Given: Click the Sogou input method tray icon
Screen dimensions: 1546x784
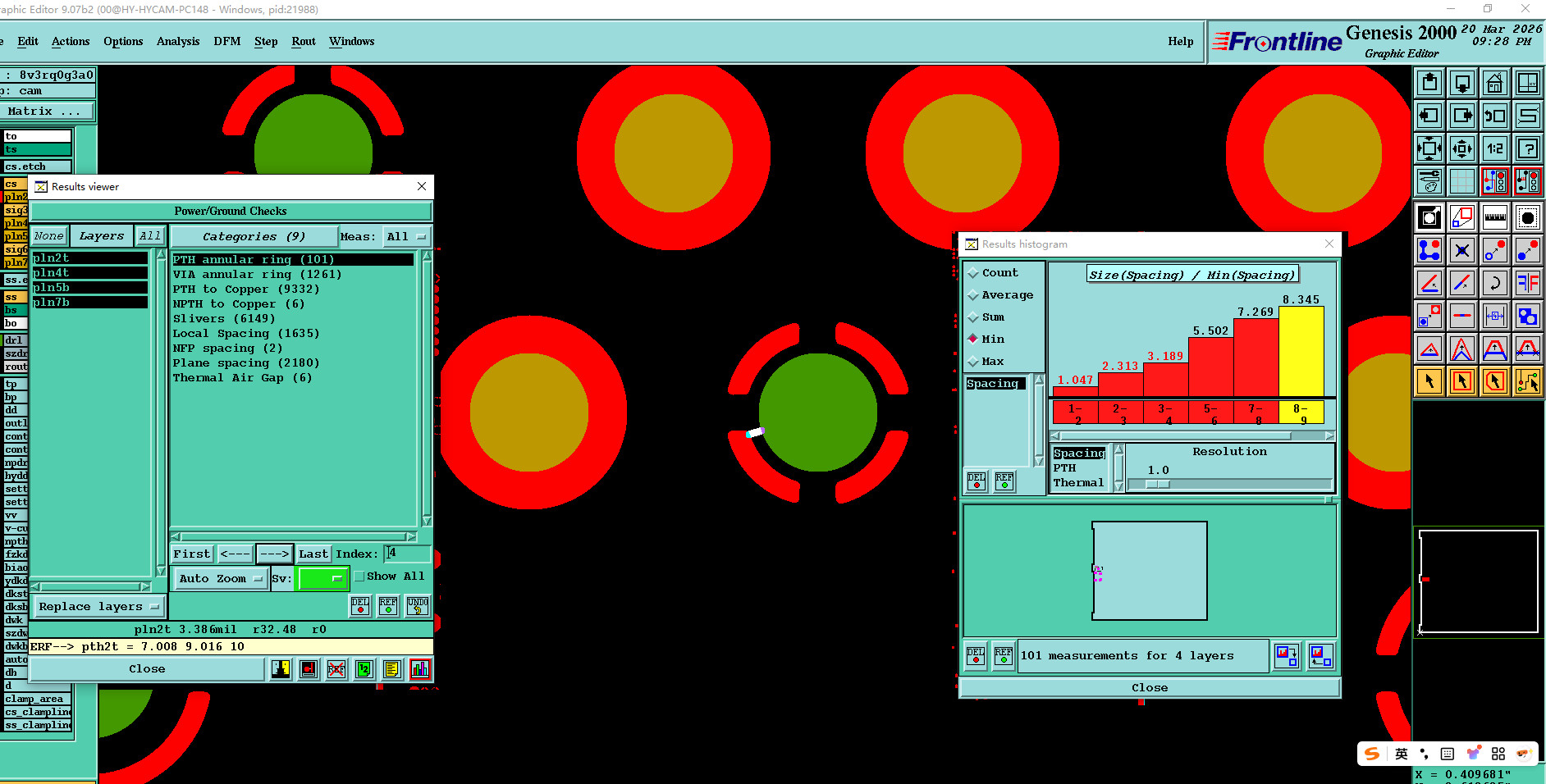Looking at the screenshot, I should 1372,754.
